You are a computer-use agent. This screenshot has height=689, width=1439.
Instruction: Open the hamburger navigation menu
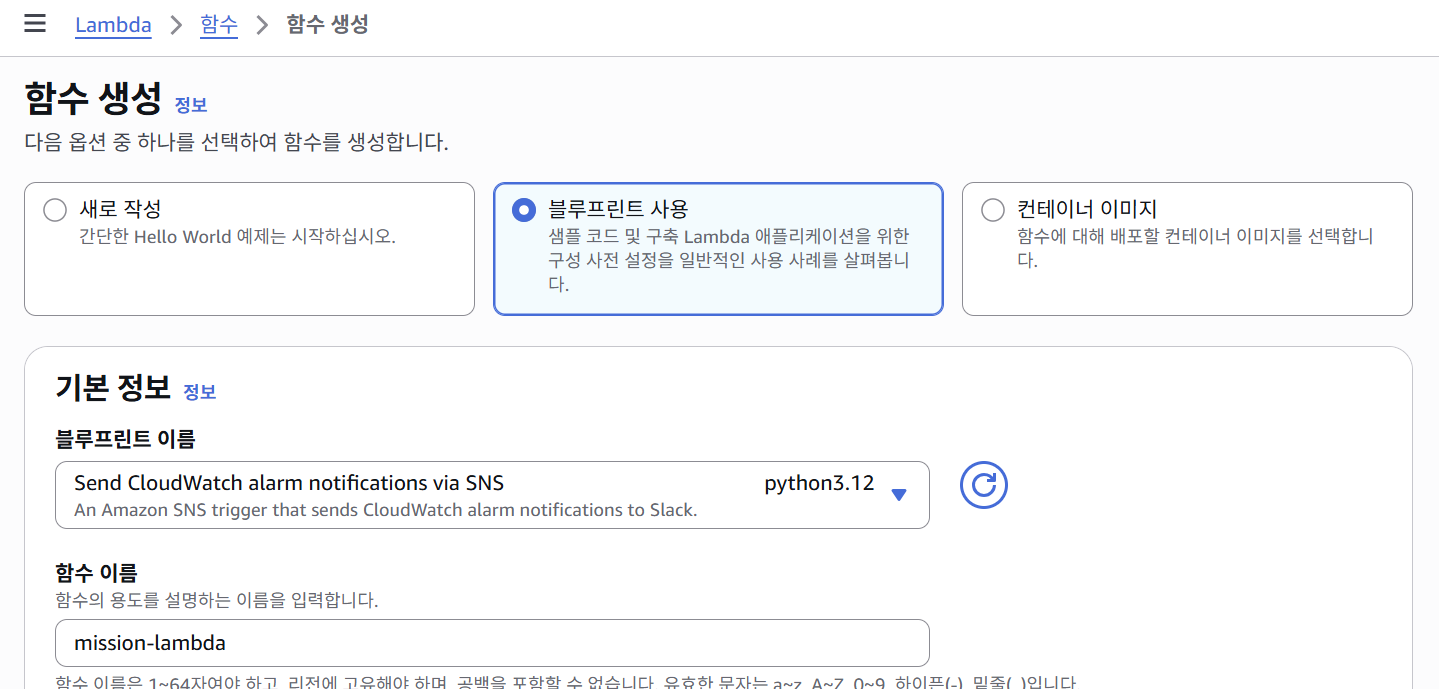pyautogui.click(x=35, y=24)
